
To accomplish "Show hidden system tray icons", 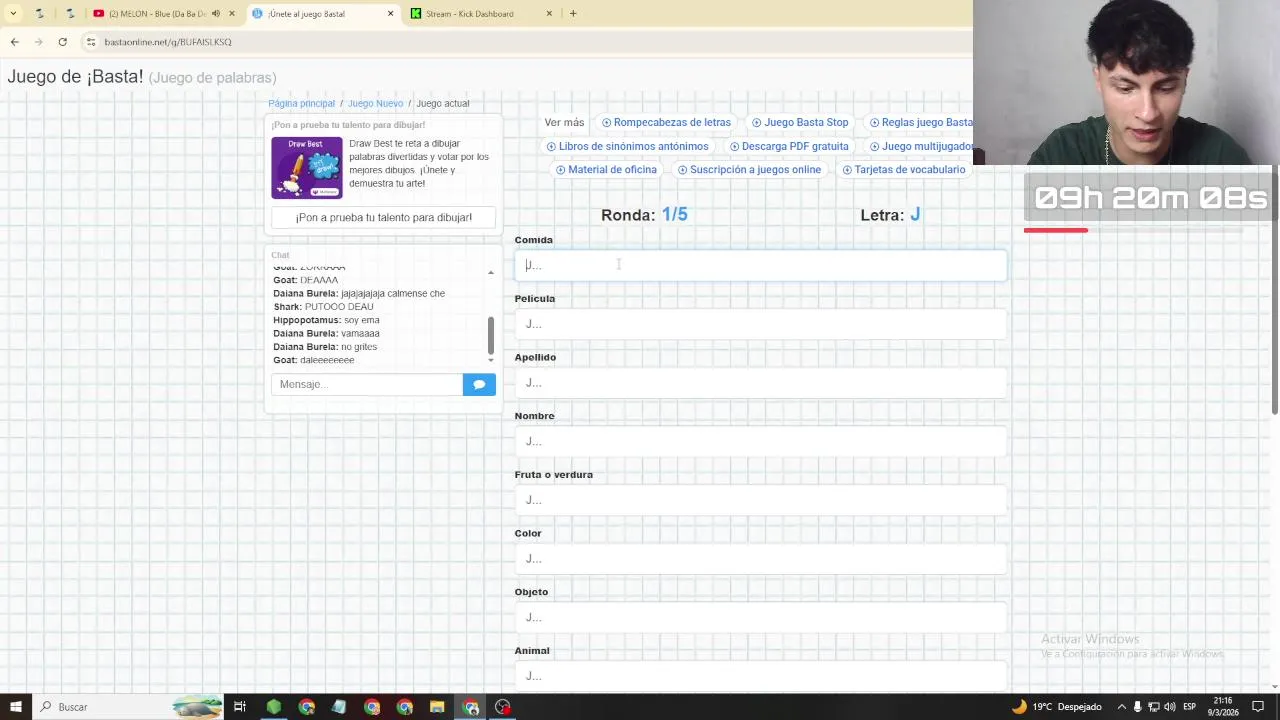I will pos(1121,707).
